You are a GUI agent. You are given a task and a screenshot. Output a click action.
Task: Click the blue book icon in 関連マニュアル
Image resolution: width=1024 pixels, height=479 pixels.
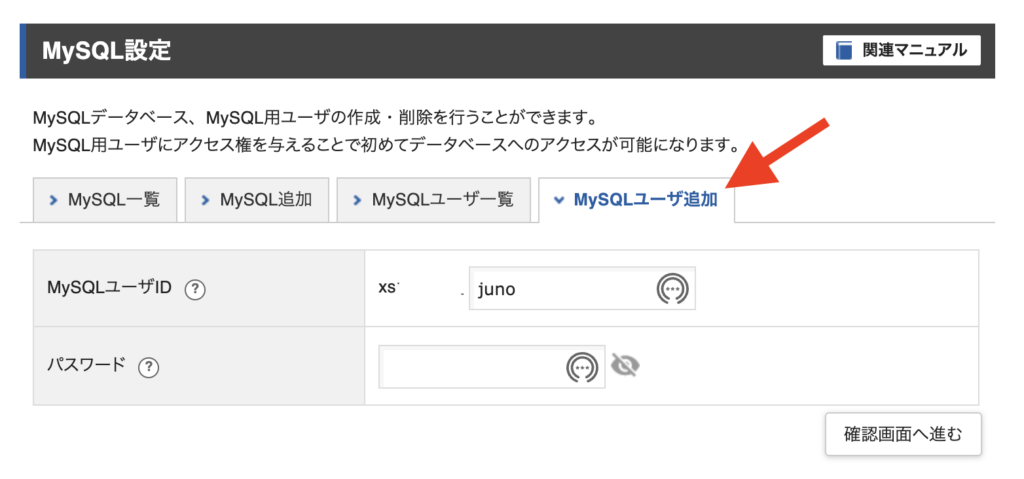tap(844, 50)
